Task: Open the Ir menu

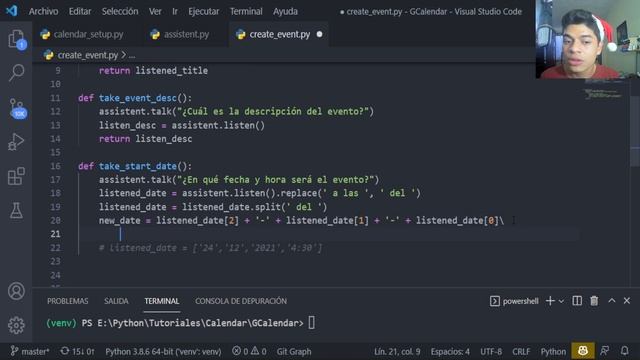Action: [x=175, y=11]
